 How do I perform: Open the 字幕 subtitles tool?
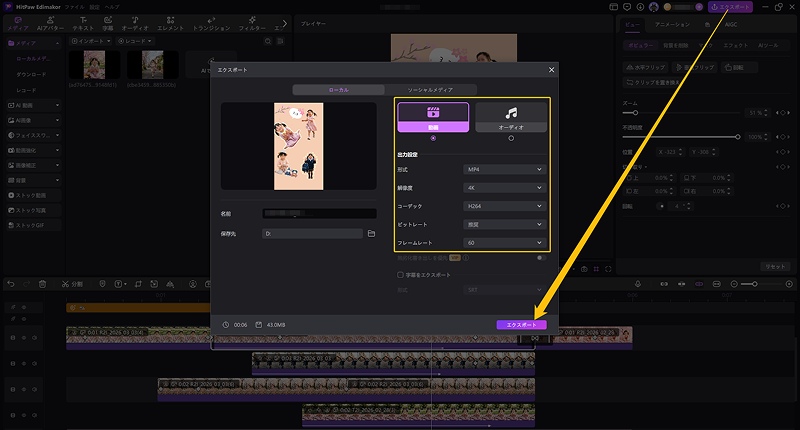108,23
